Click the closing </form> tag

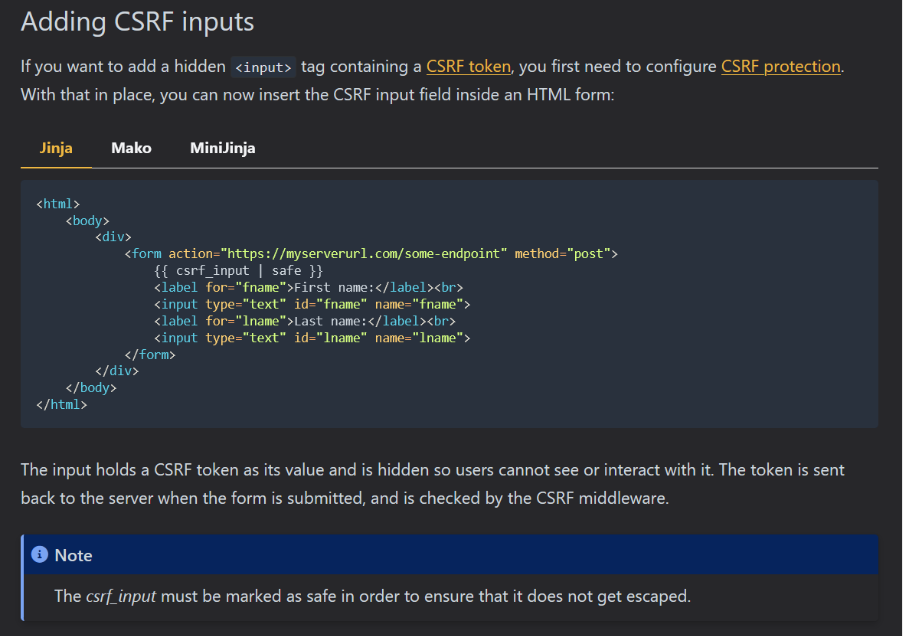(x=150, y=355)
